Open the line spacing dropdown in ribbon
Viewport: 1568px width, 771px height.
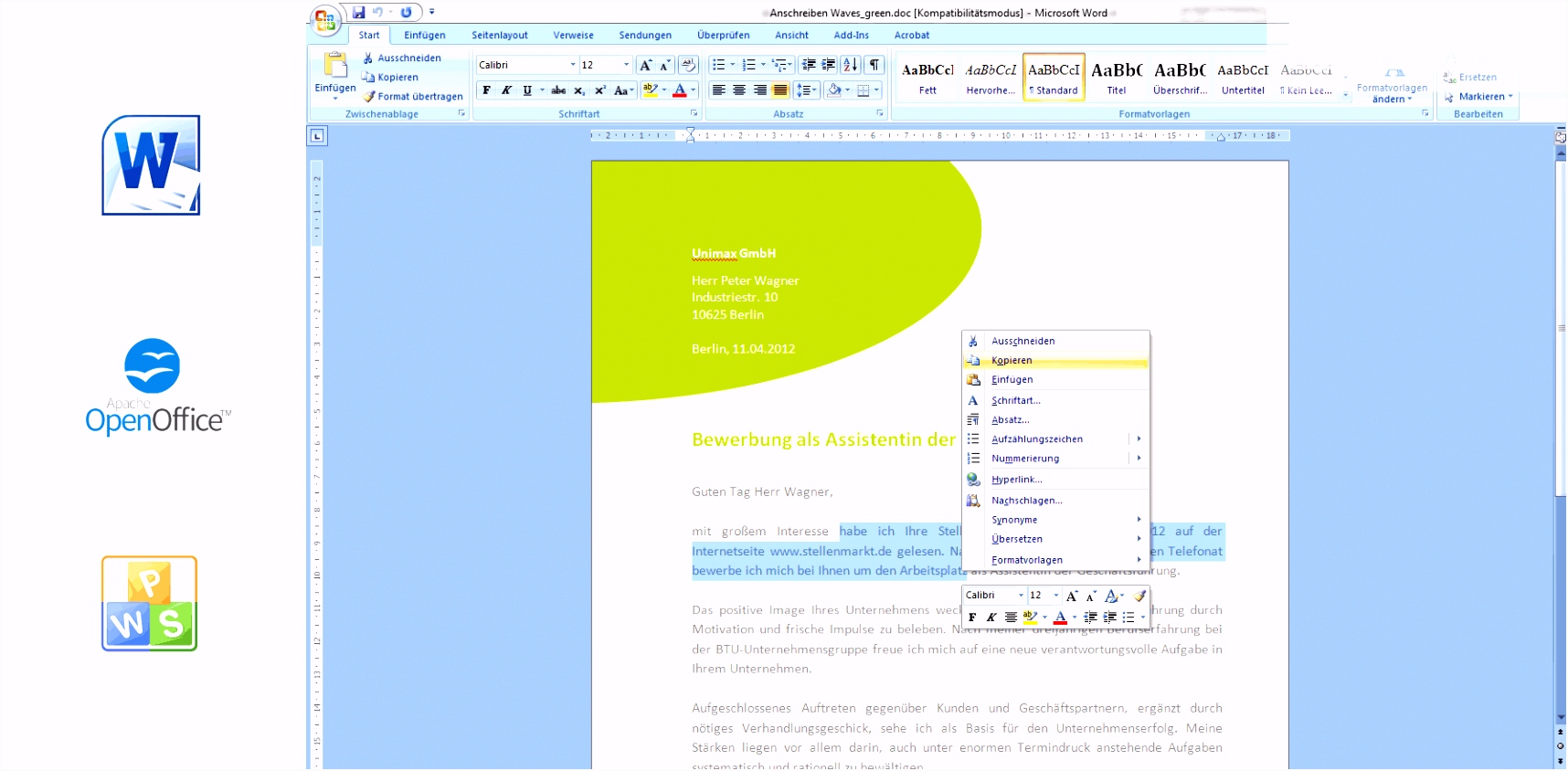(x=805, y=90)
